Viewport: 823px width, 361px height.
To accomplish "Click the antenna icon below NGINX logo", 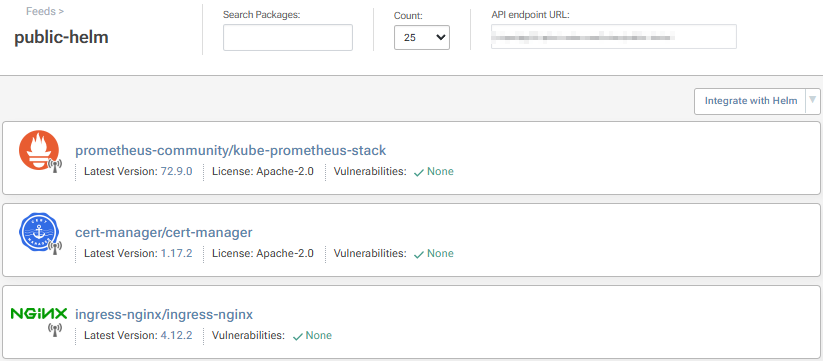I will 55,330.
